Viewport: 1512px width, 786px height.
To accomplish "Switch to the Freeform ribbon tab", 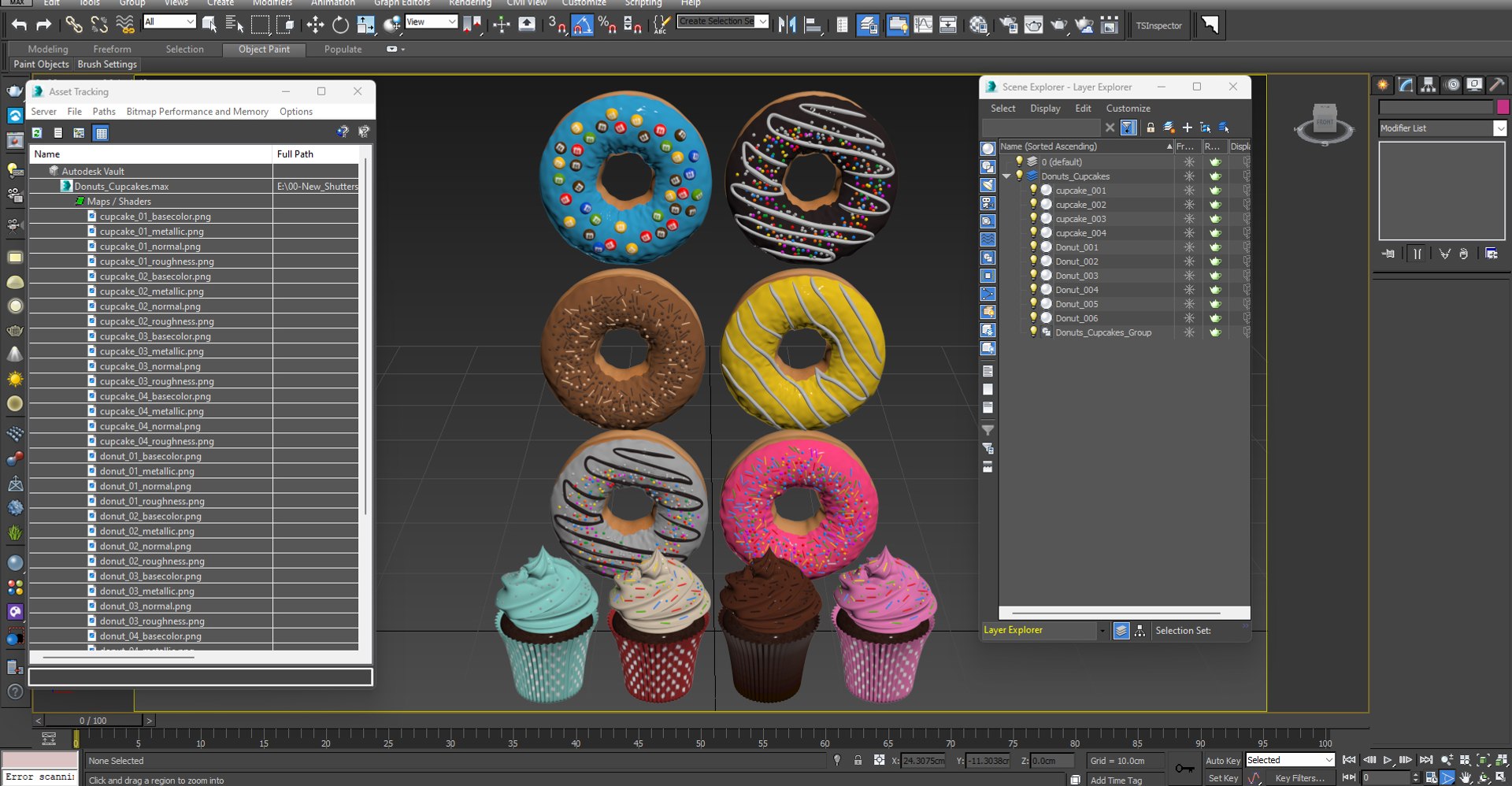I will [112, 49].
